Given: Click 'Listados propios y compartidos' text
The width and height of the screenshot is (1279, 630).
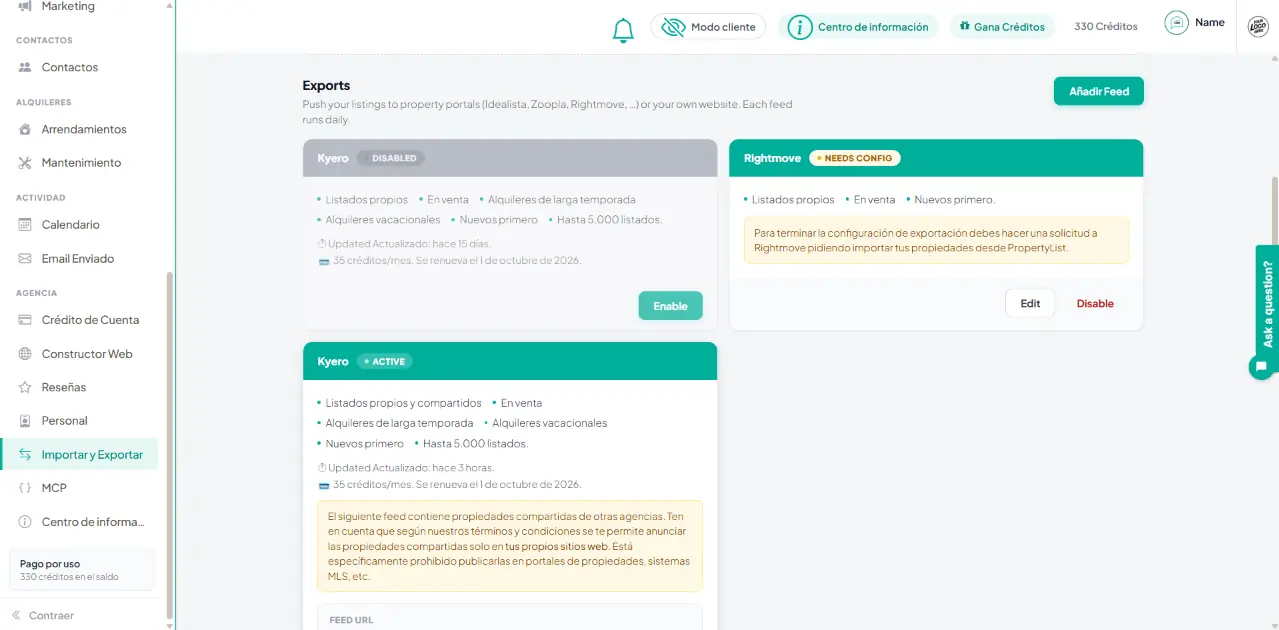Looking at the screenshot, I should [x=403, y=403].
